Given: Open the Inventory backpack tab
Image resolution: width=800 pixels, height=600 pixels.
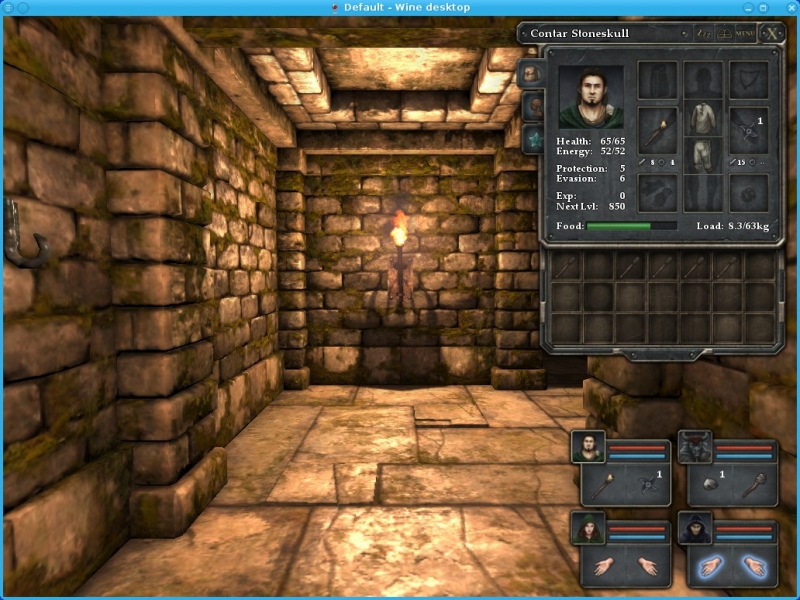Looking at the screenshot, I should click(532, 74).
